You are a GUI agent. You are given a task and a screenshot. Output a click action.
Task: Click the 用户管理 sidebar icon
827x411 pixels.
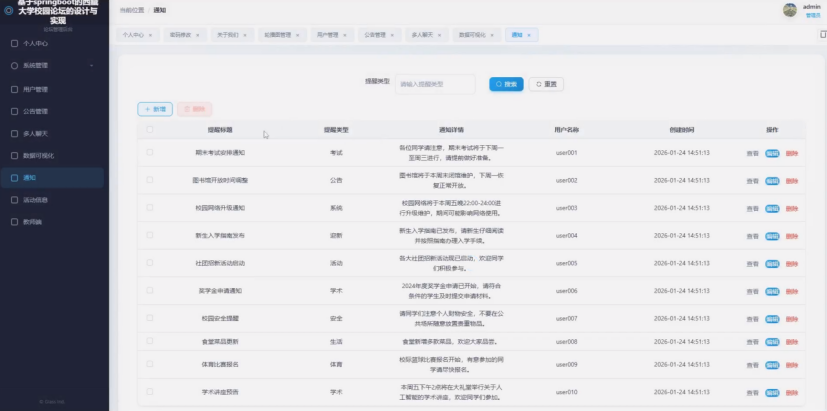pyautogui.click(x=15, y=90)
